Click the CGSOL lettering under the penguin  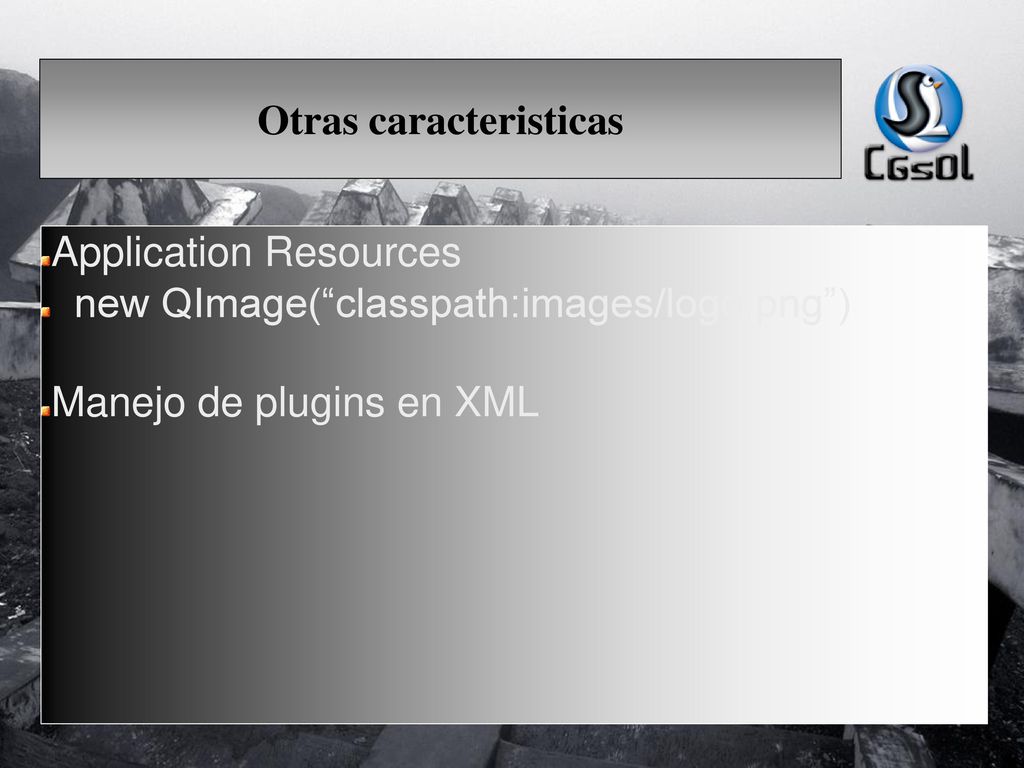coord(919,163)
